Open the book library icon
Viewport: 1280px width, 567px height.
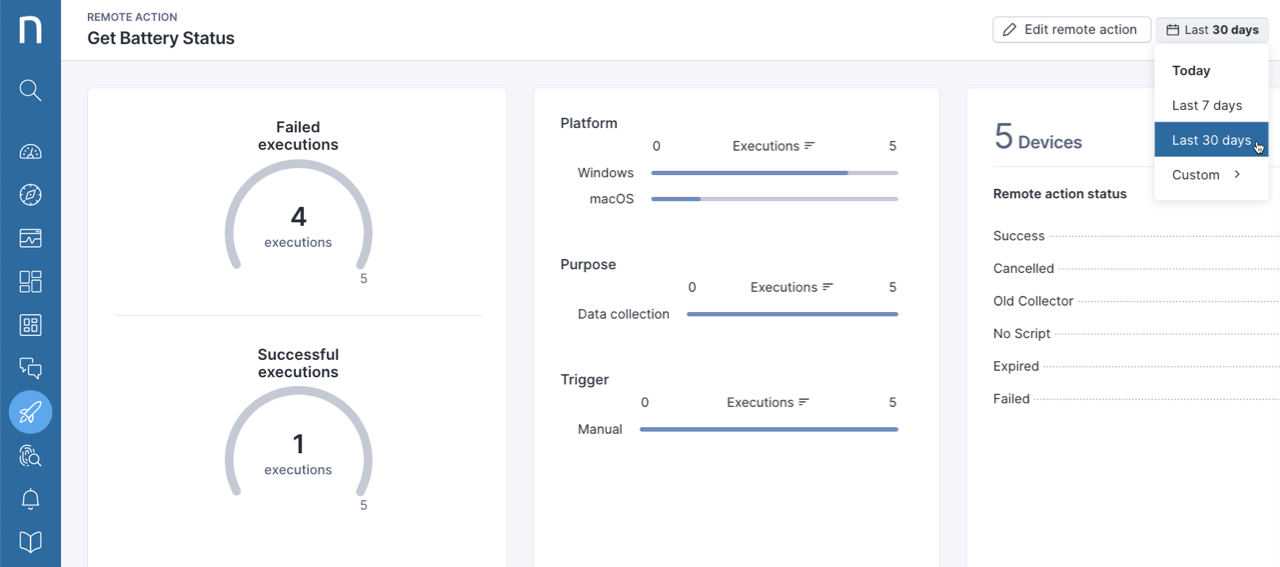click(x=30, y=542)
